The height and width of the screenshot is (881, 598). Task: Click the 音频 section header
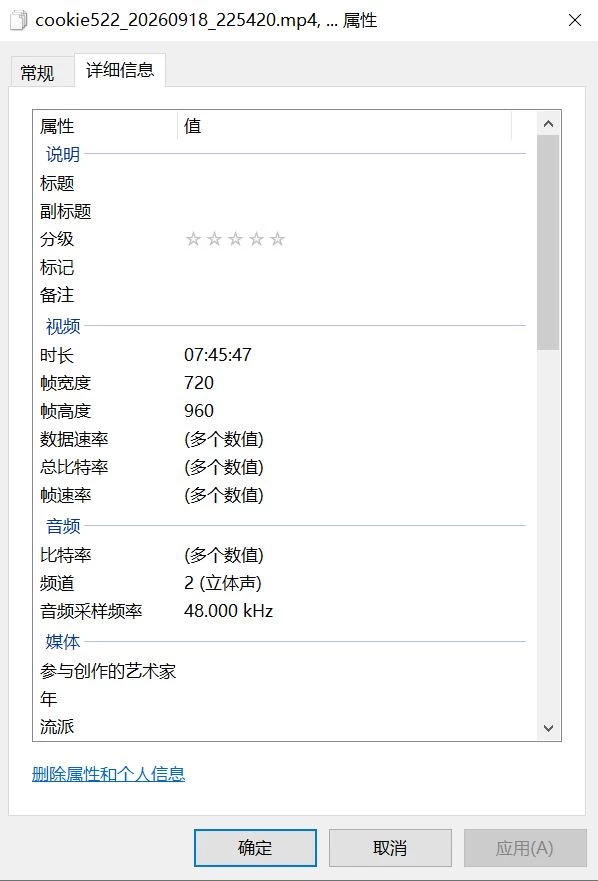pos(63,526)
